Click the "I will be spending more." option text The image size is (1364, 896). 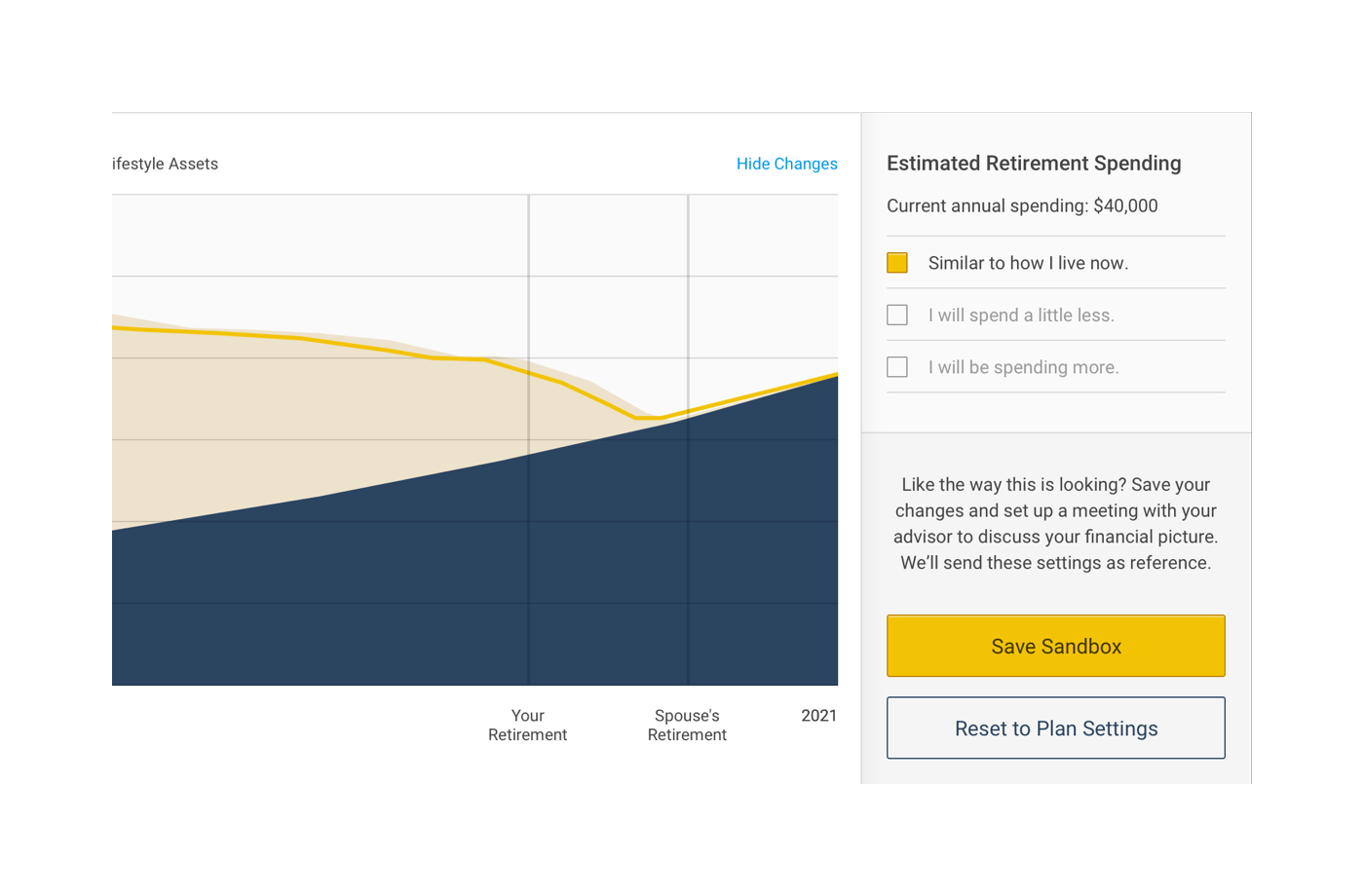[1023, 367]
